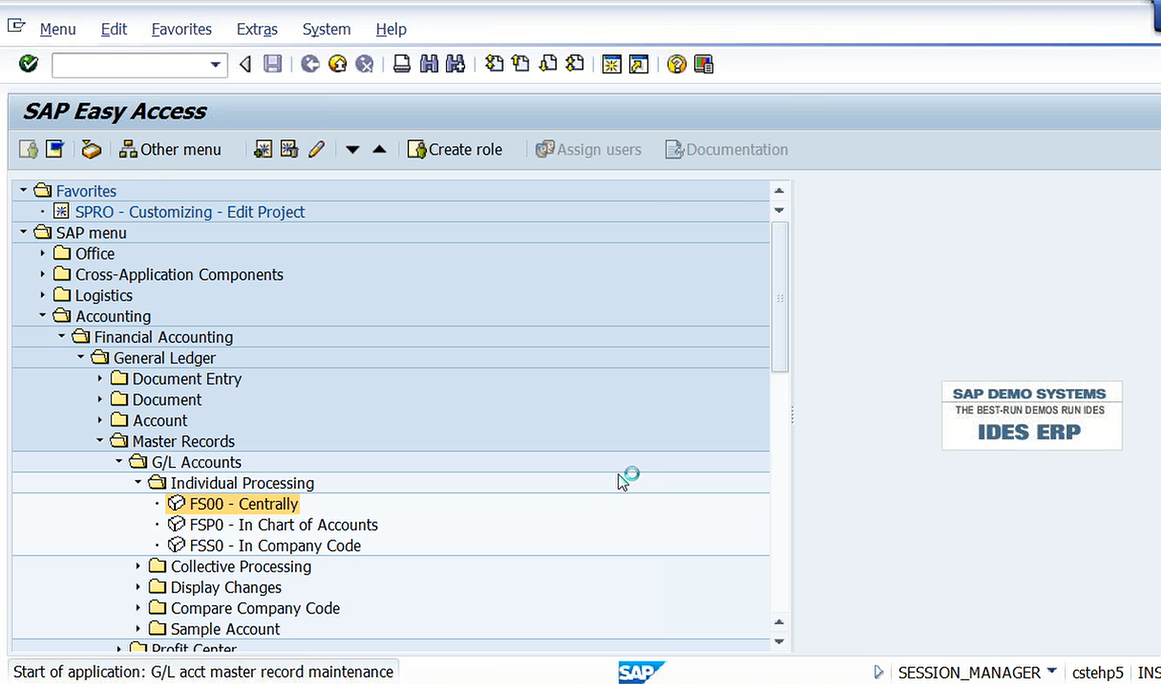
Task: Expand the Collective Processing folder
Action: [x=138, y=566]
